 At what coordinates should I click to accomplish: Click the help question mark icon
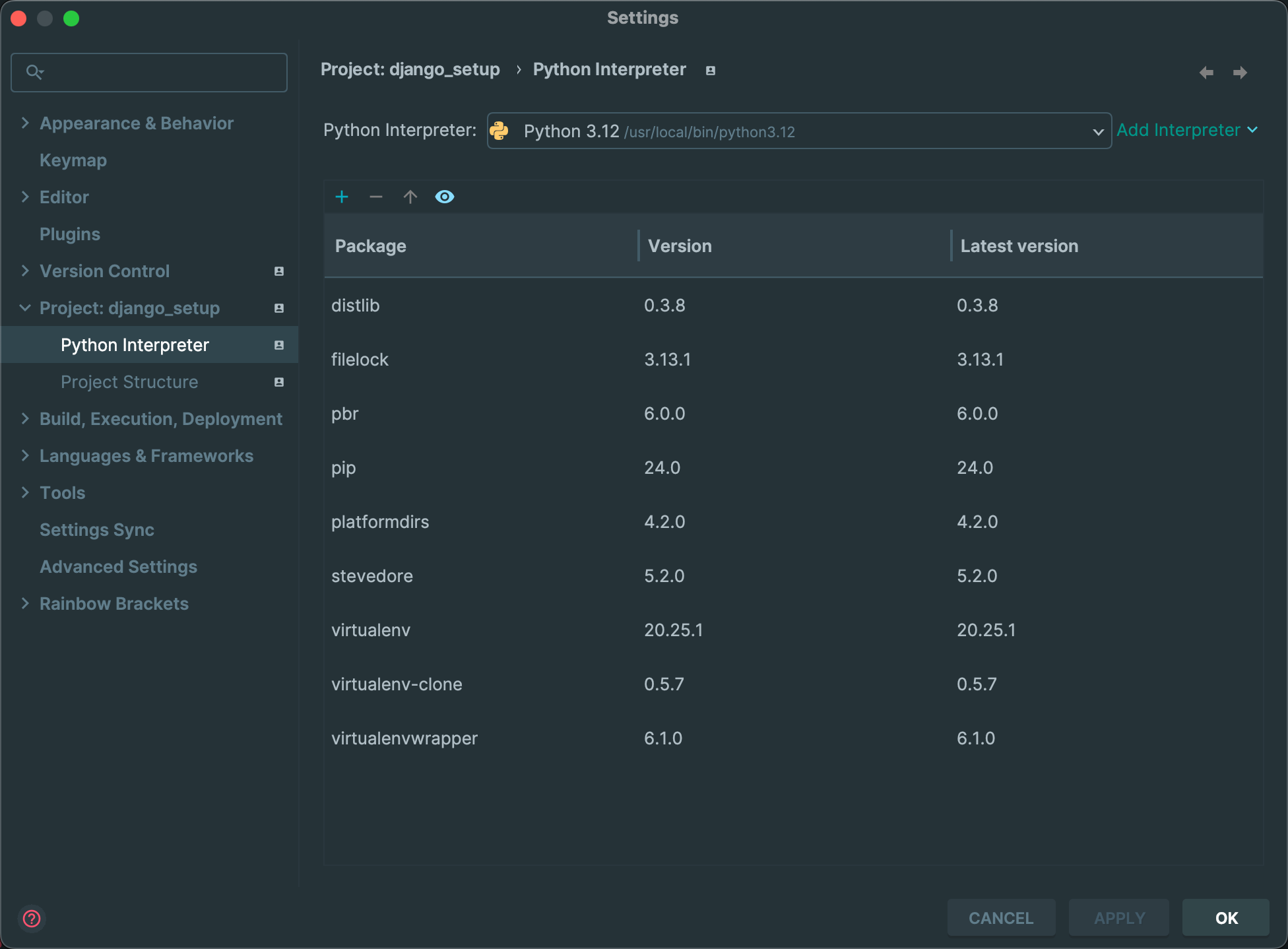tap(32, 918)
